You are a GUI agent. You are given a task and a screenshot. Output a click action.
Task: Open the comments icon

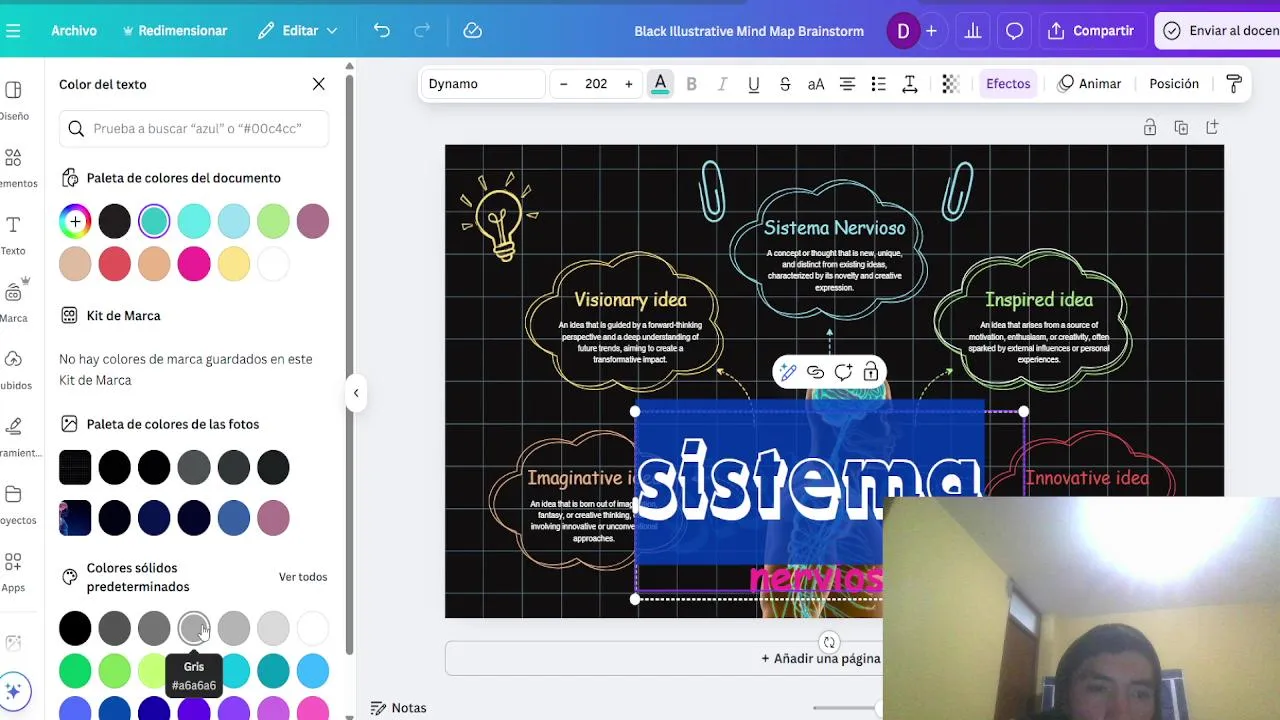(x=1014, y=31)
